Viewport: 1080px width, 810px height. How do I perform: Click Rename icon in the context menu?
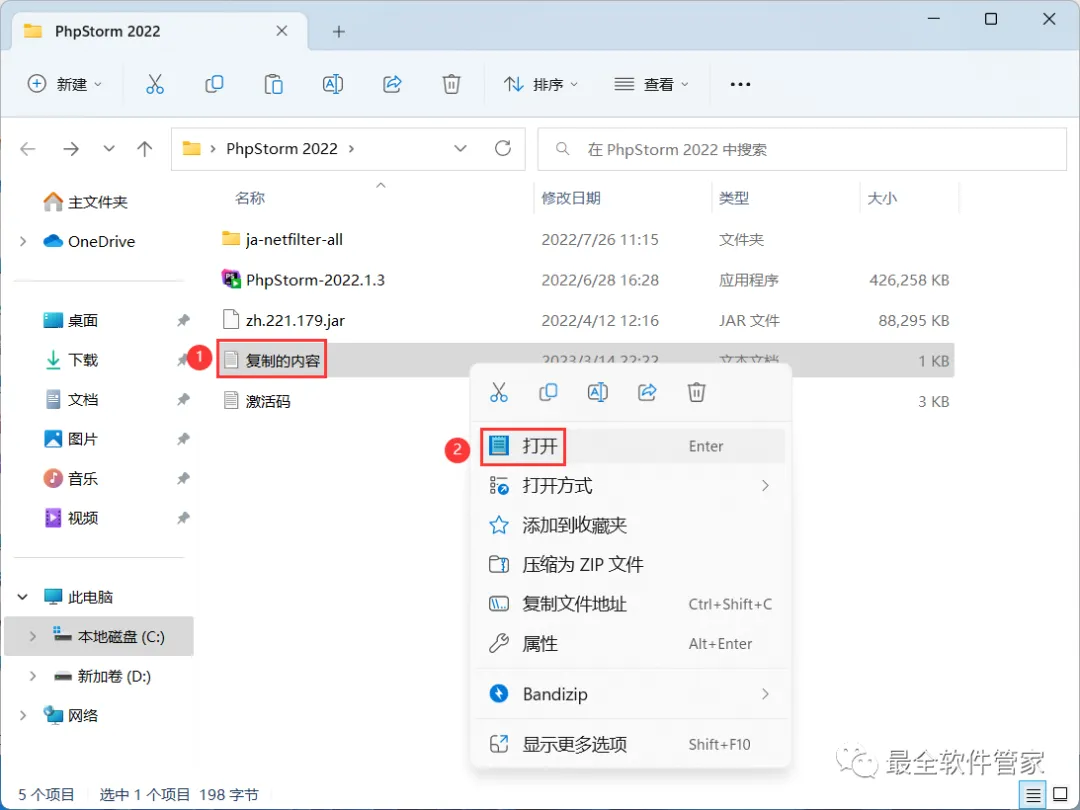[x=597, y=393]
